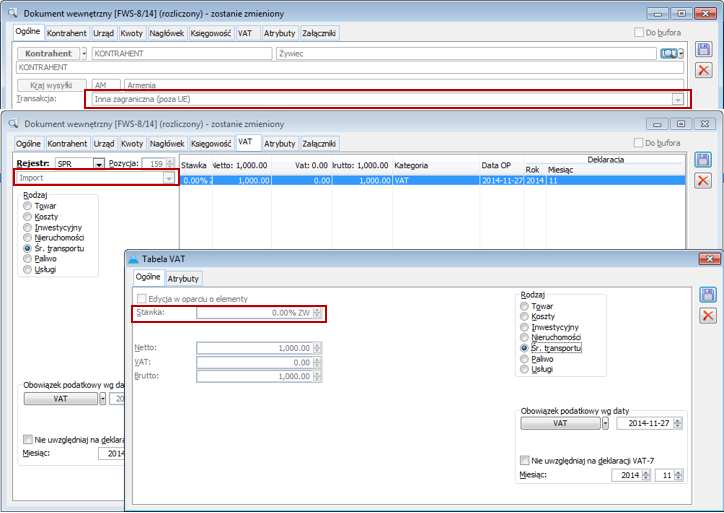Adjust year 2014 spinner in Tabela VAT

coord(646,475)
